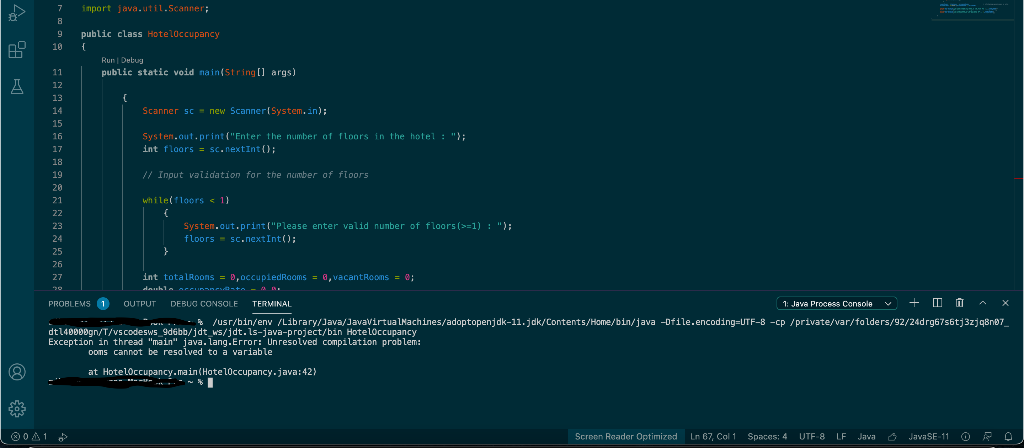Select the TERMINAL panel tab
This screenshot has width=1024, height=448.
272,304
